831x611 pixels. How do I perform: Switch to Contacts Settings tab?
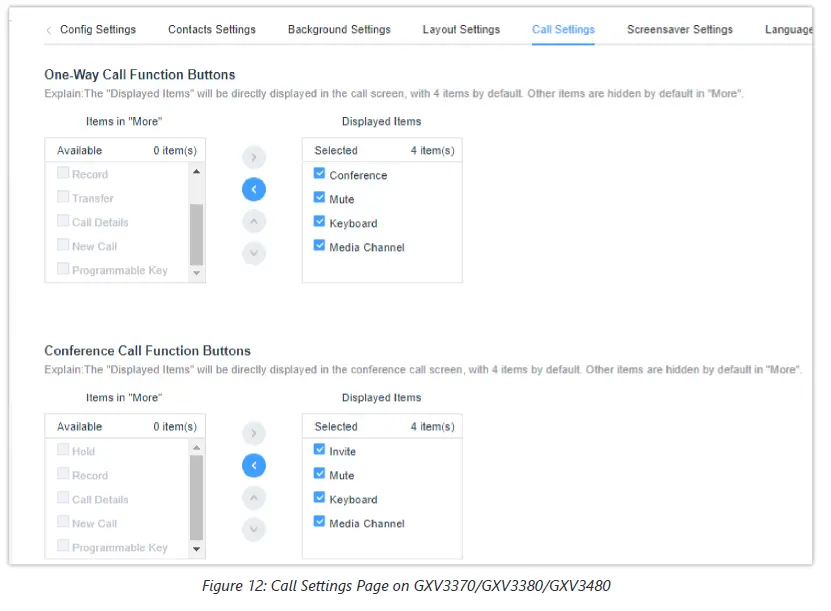coord(211,30)
